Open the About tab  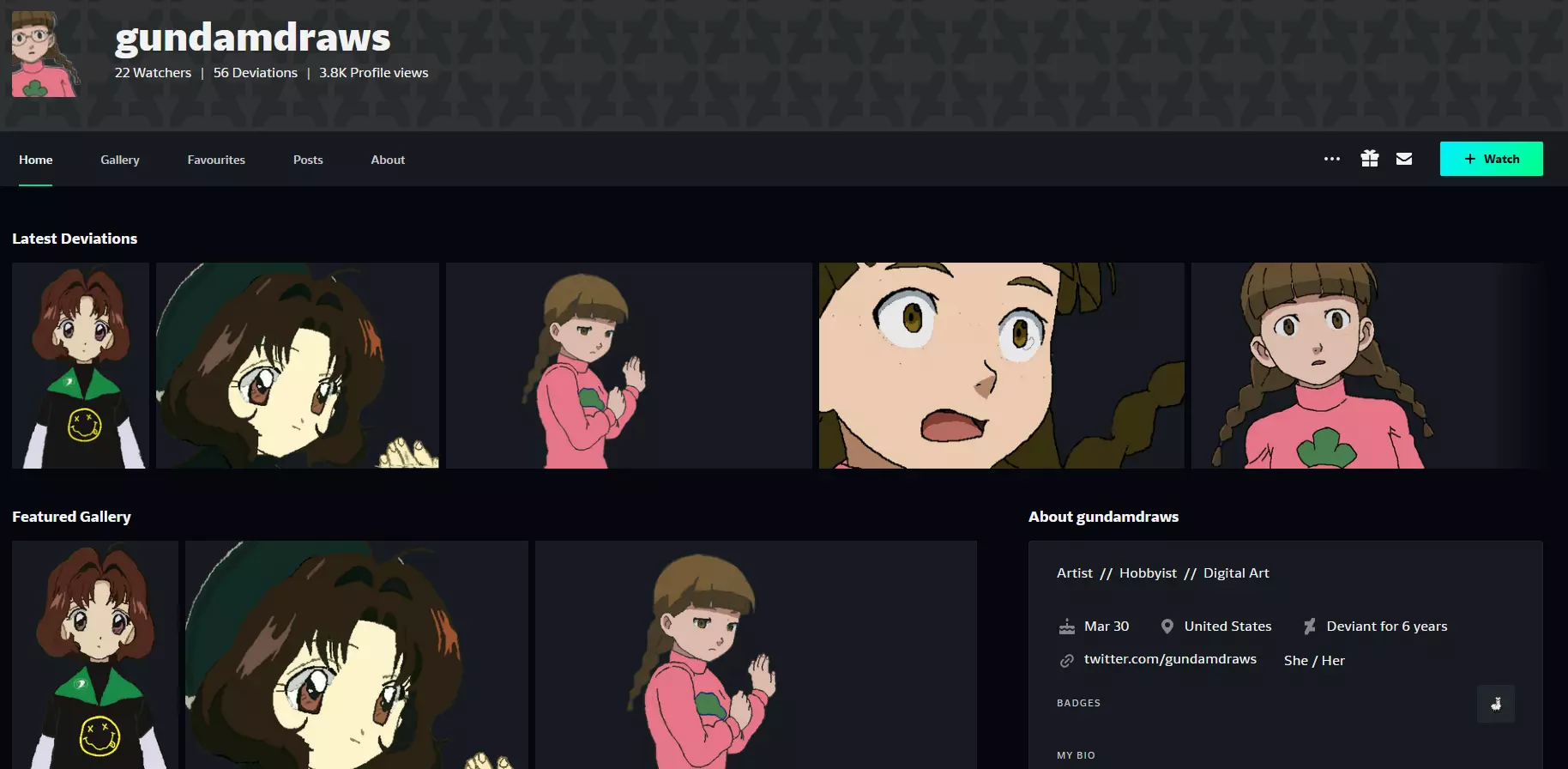coord(388,160)
